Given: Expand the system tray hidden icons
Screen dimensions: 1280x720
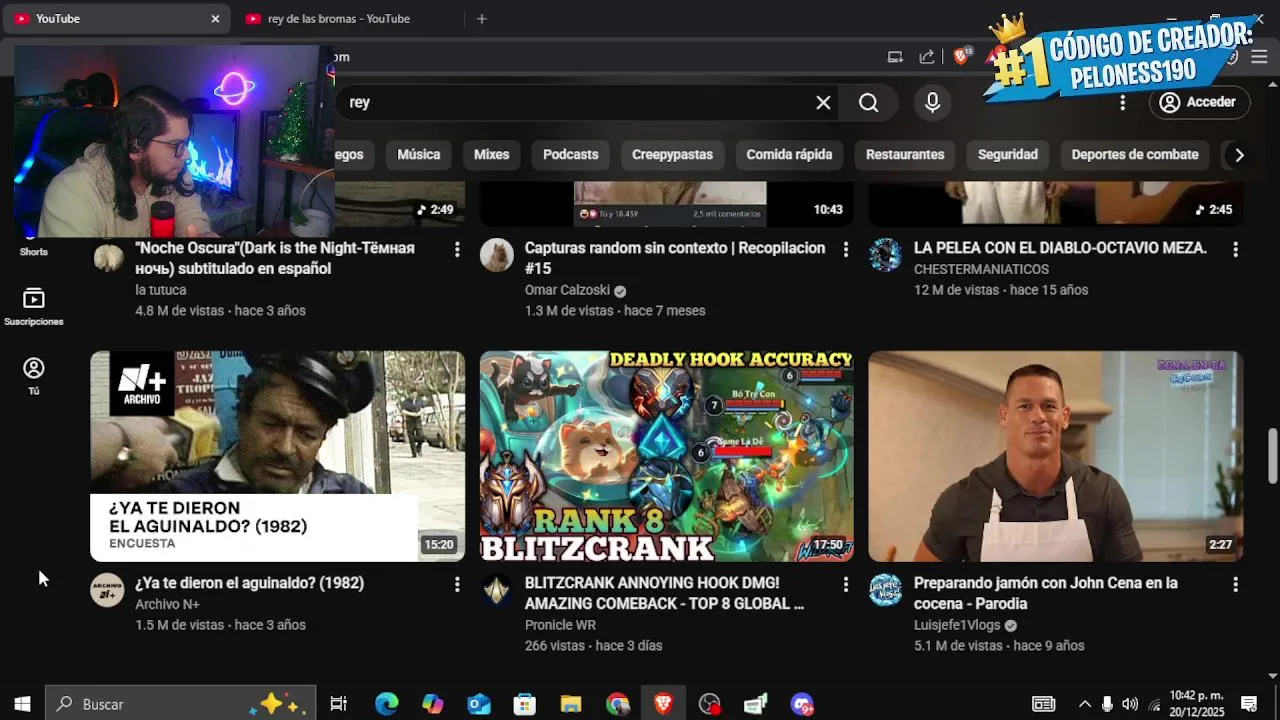Looking at the screenshot, I should pos(1084,704).
